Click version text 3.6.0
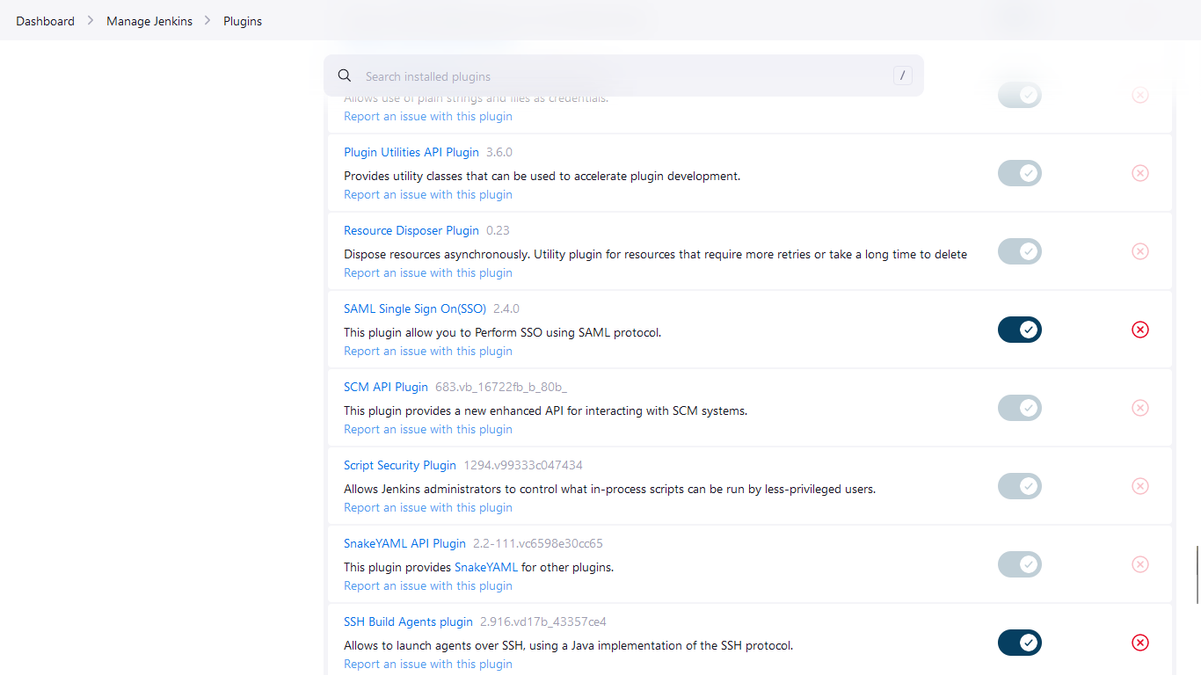 (x=499, y=152)
